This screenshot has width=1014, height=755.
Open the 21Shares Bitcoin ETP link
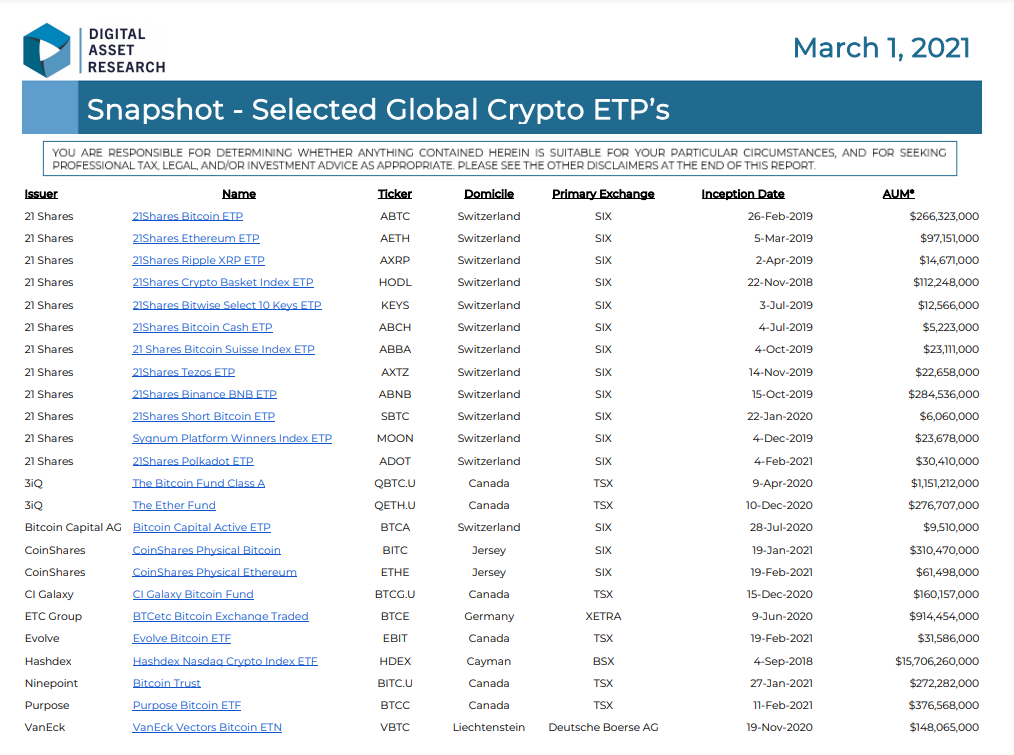188,216
